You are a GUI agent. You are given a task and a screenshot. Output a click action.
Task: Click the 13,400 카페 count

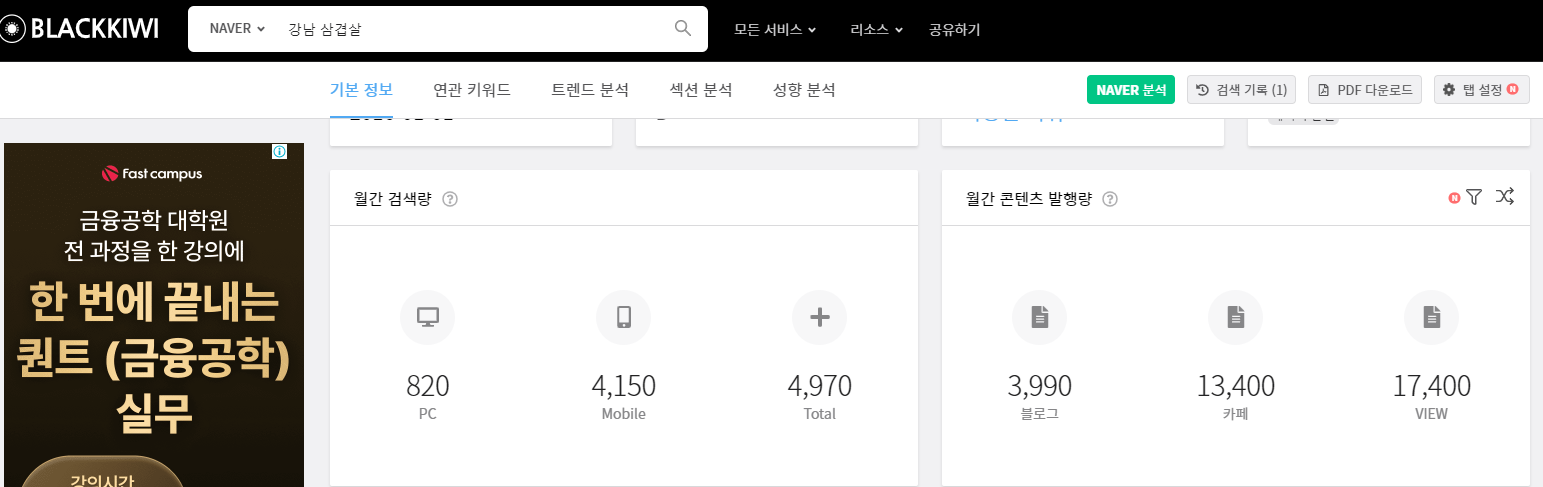(1236, 386)
